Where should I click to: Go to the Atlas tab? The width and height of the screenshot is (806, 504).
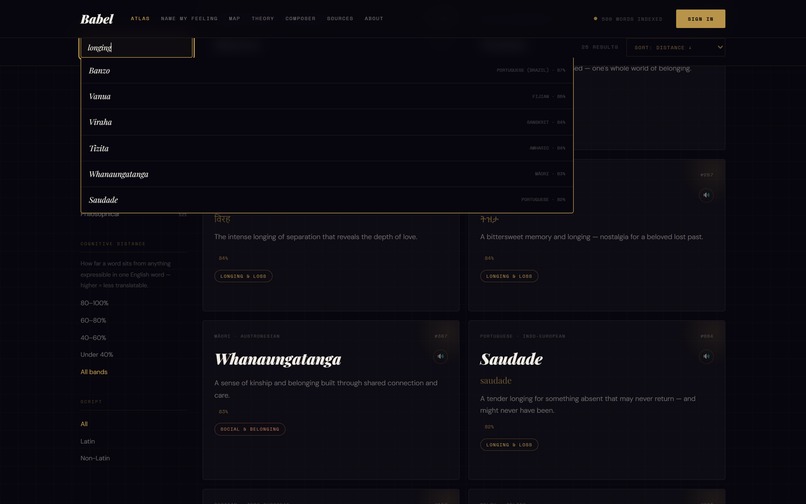140,19
